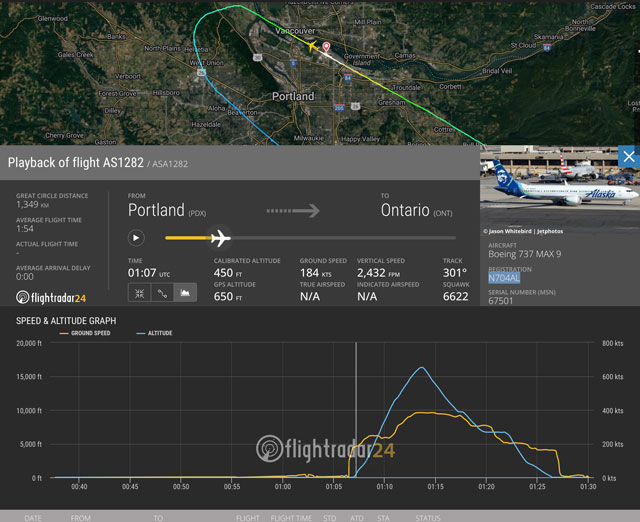Toggle the speed and altitude graph icon

point(184,293)
